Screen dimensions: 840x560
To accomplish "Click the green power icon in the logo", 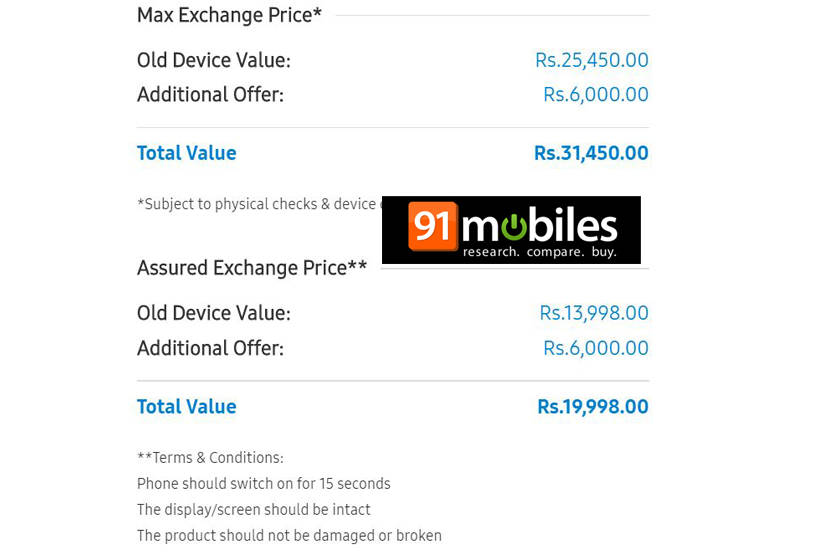I will pyautogui.click(x=513, y=228).
